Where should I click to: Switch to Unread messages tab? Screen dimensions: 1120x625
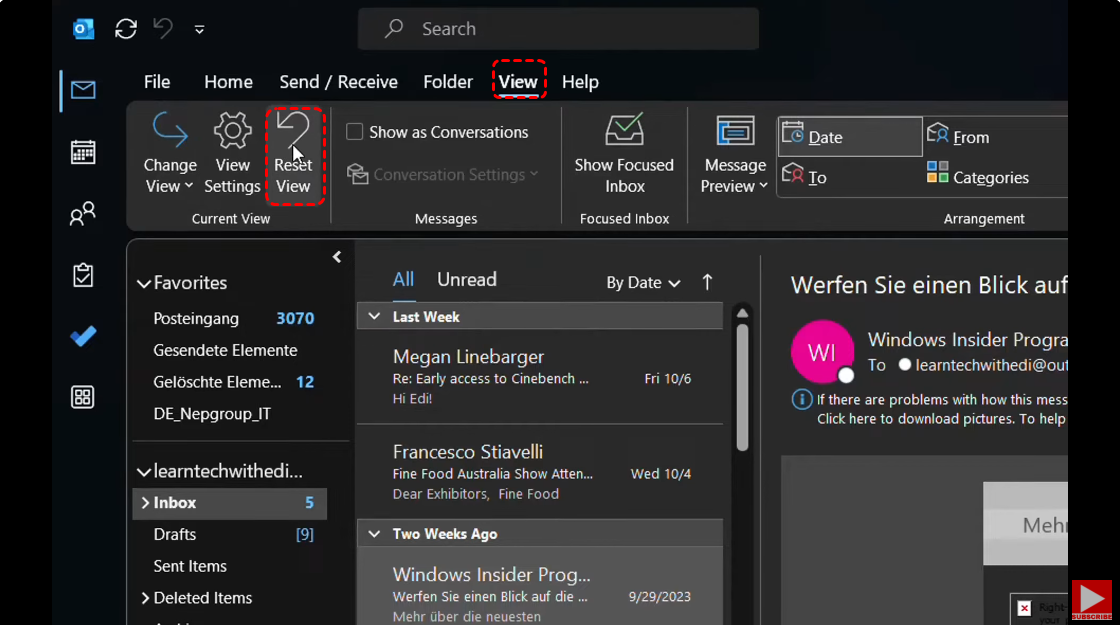click(466, 280)
